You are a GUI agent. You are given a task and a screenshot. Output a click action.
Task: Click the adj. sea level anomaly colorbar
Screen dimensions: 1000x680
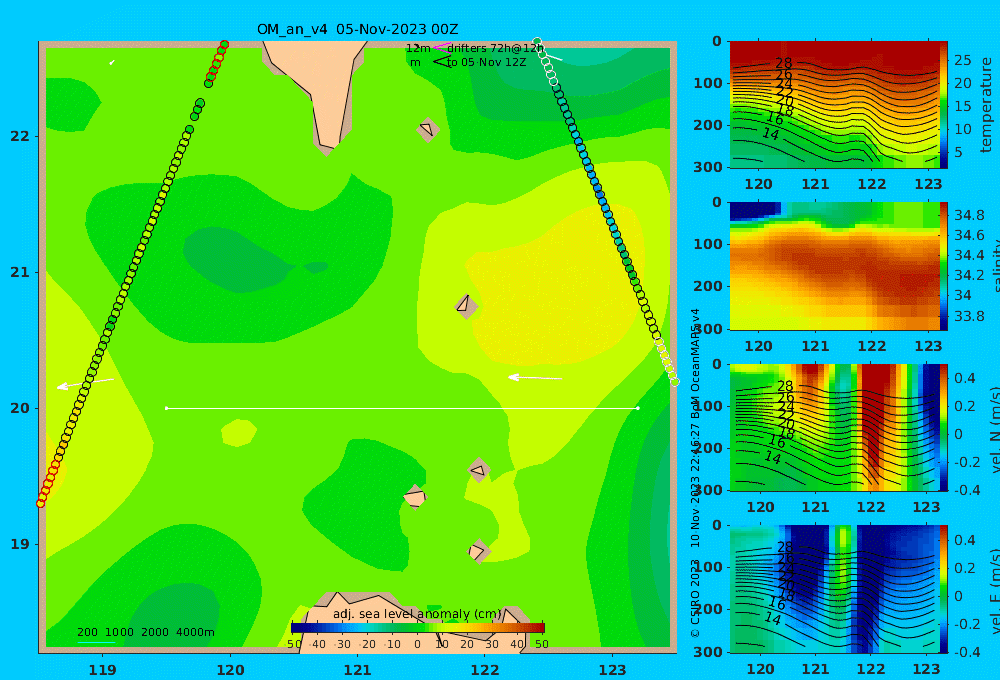tap(418, 627)
